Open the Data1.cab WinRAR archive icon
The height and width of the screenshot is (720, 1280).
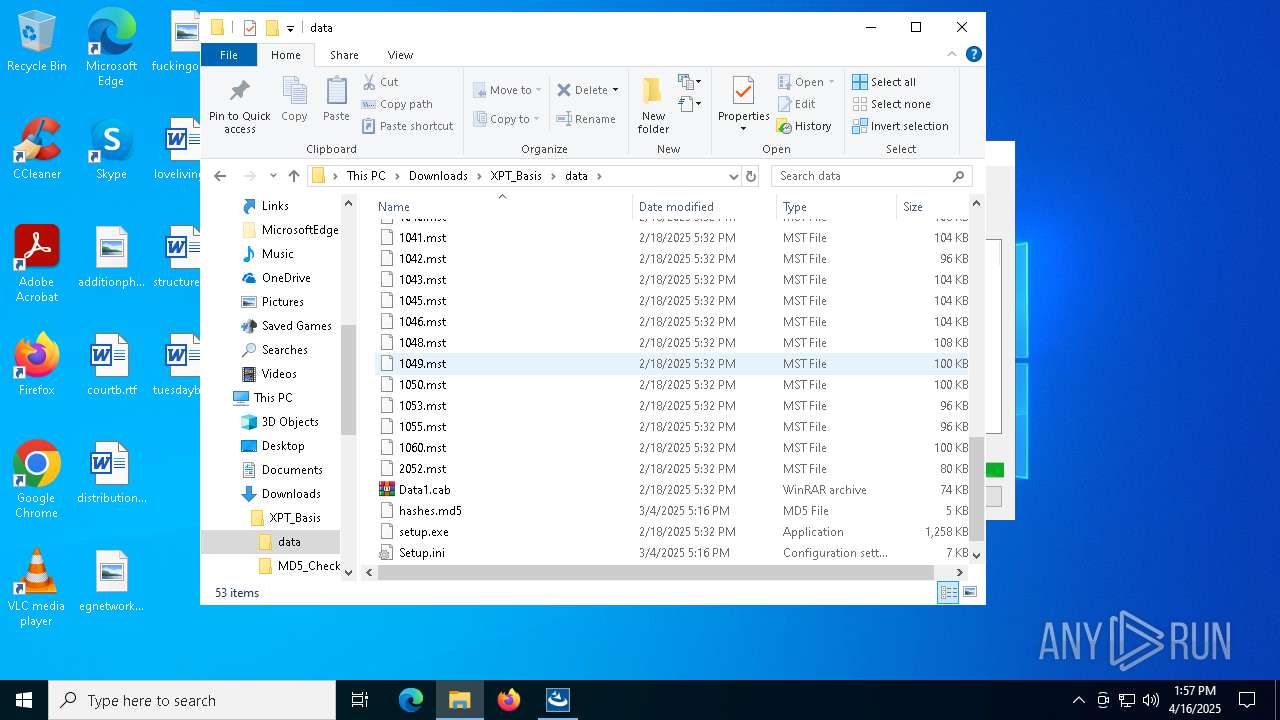(387, 490)
